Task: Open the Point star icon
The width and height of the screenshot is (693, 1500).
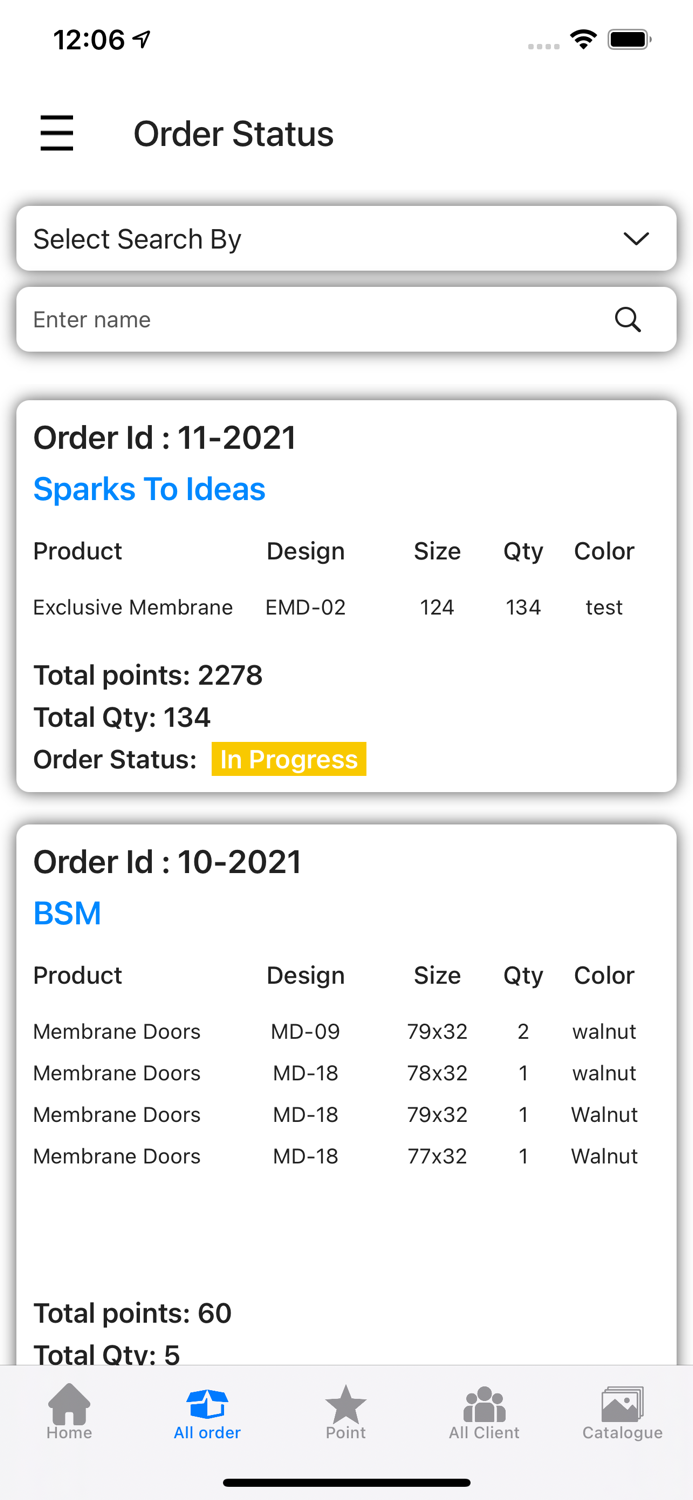Action: 345,1405
